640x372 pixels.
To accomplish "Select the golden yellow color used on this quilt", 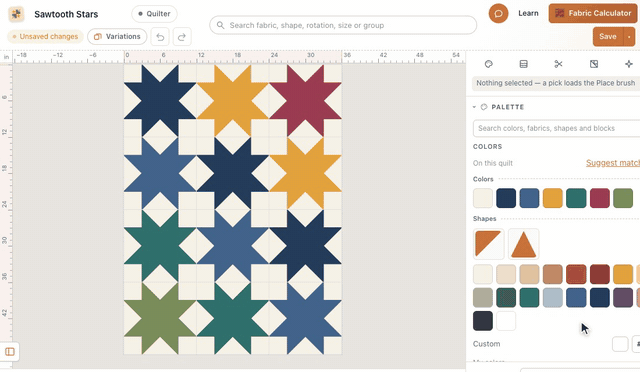I will [553, 198].
